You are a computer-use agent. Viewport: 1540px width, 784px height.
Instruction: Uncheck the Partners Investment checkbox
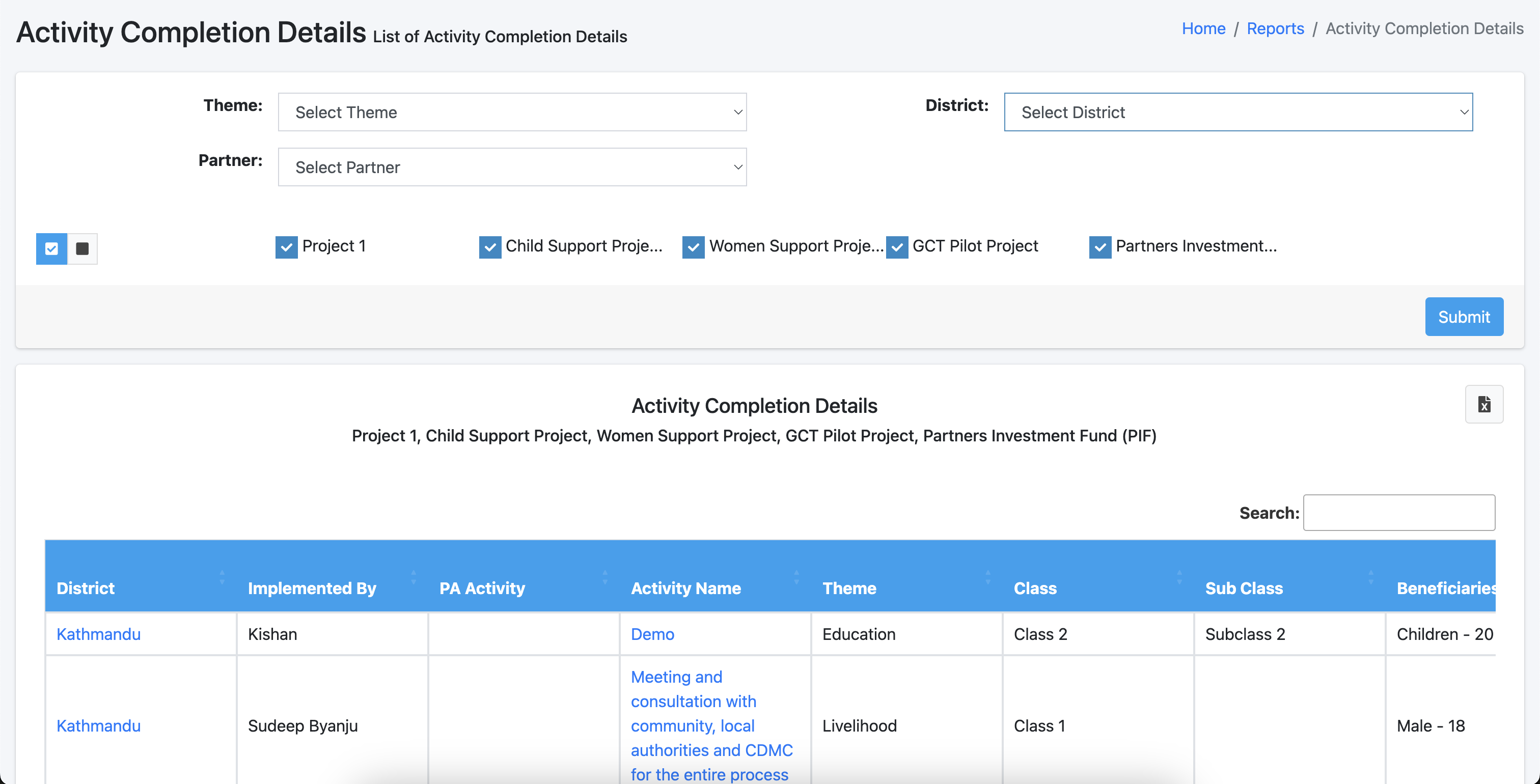1100,247
